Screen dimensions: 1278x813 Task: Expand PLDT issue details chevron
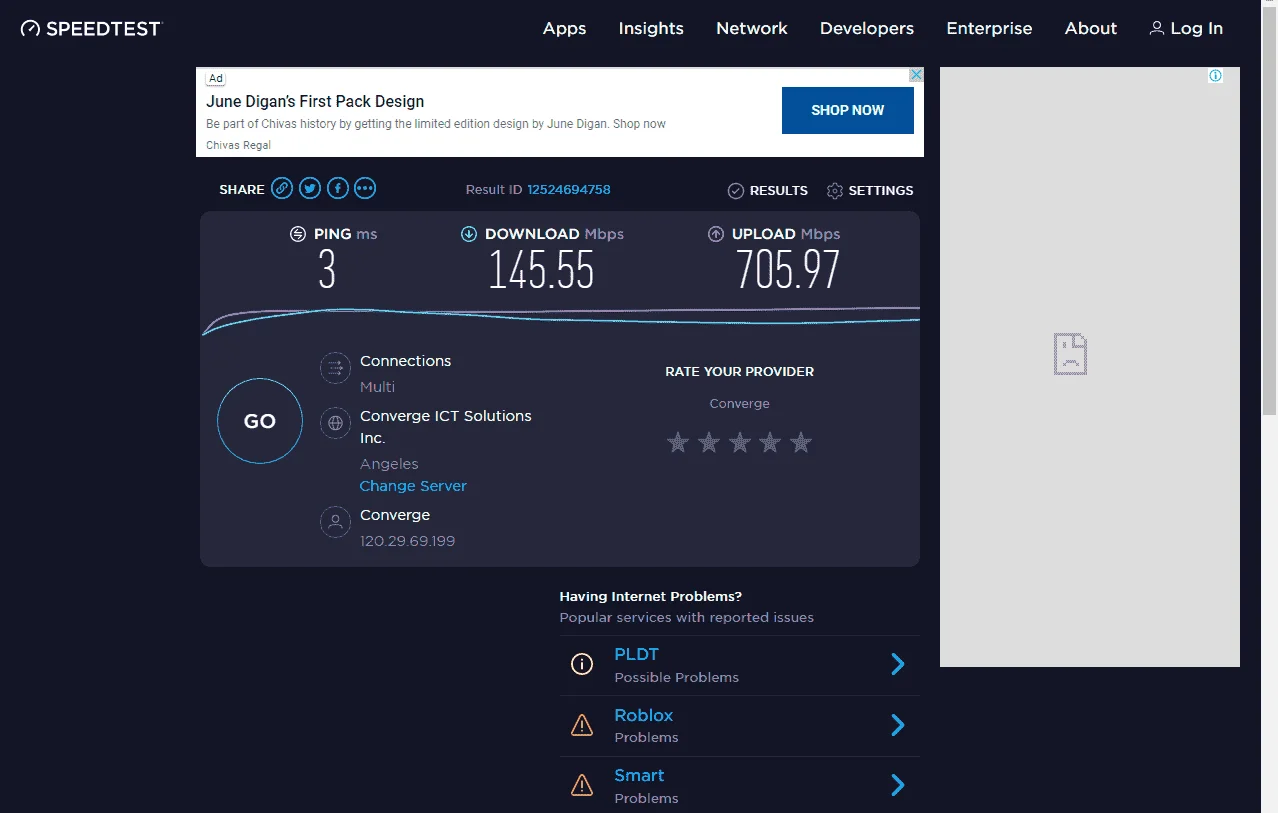click(898, 664)
